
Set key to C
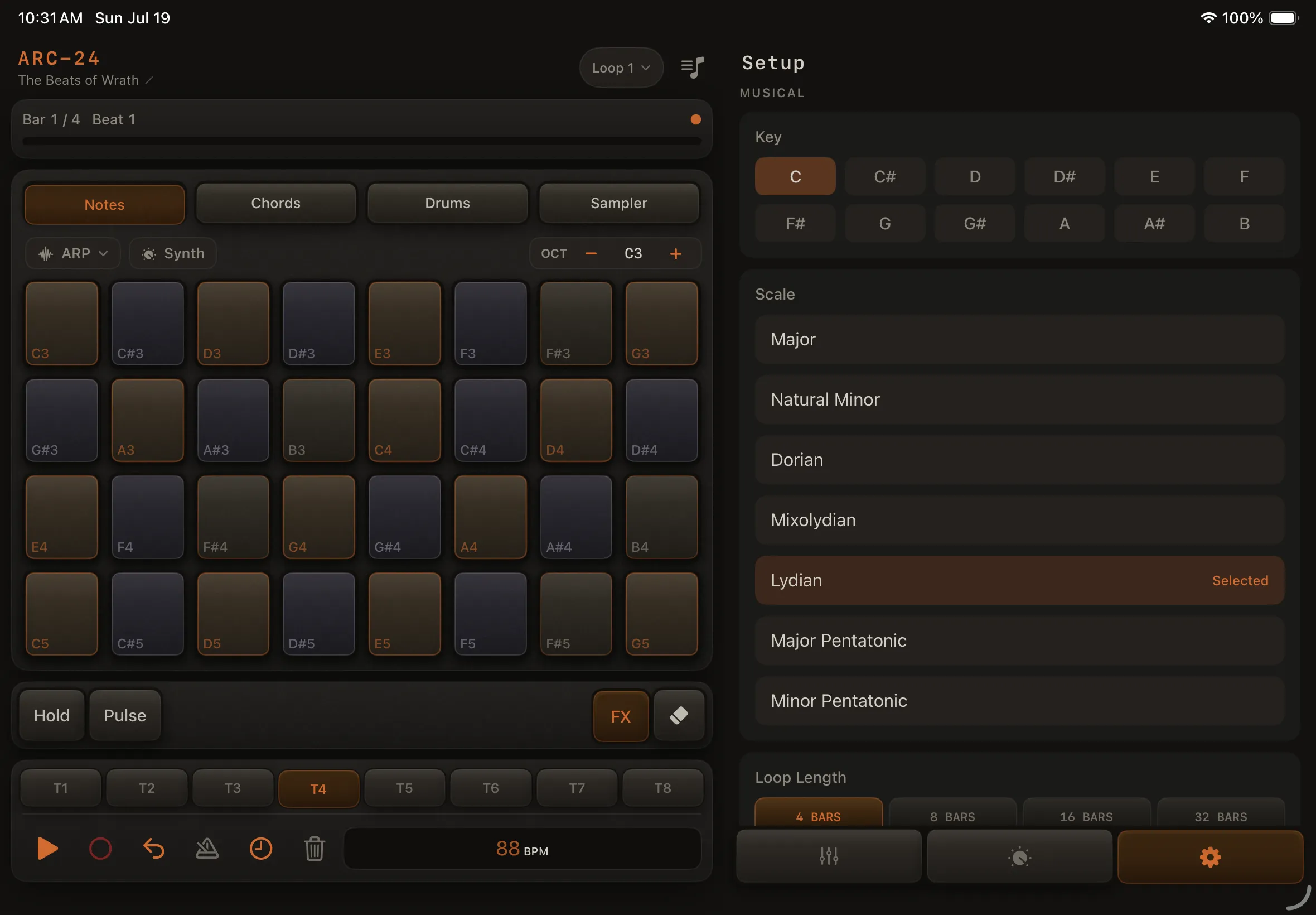795,176
